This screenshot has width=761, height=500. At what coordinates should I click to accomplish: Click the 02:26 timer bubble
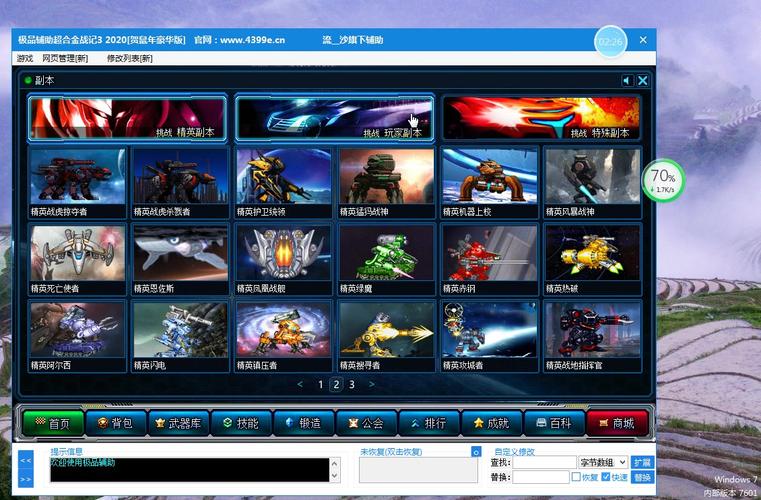(610, 42)
